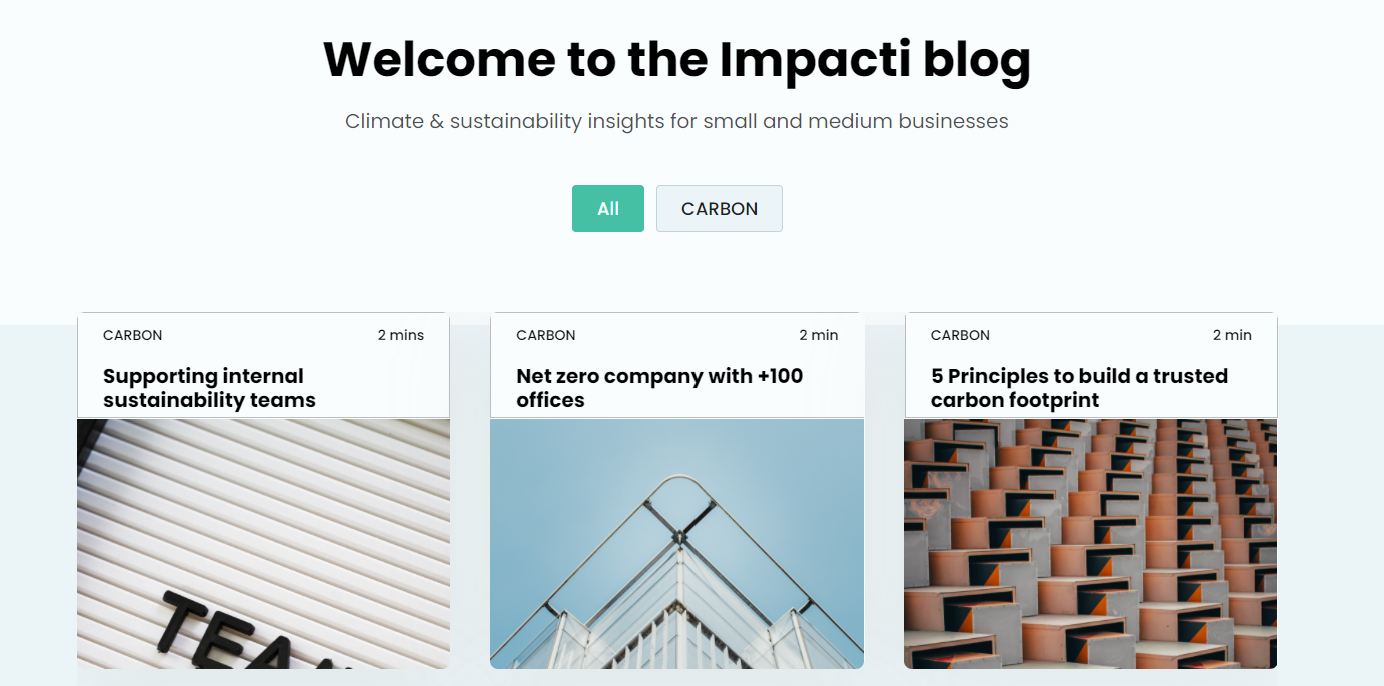The height and width of the screenshot is (686, 1384).
Task: Click the CARBON tag on the net zero card
Action: tap(547, 335)
